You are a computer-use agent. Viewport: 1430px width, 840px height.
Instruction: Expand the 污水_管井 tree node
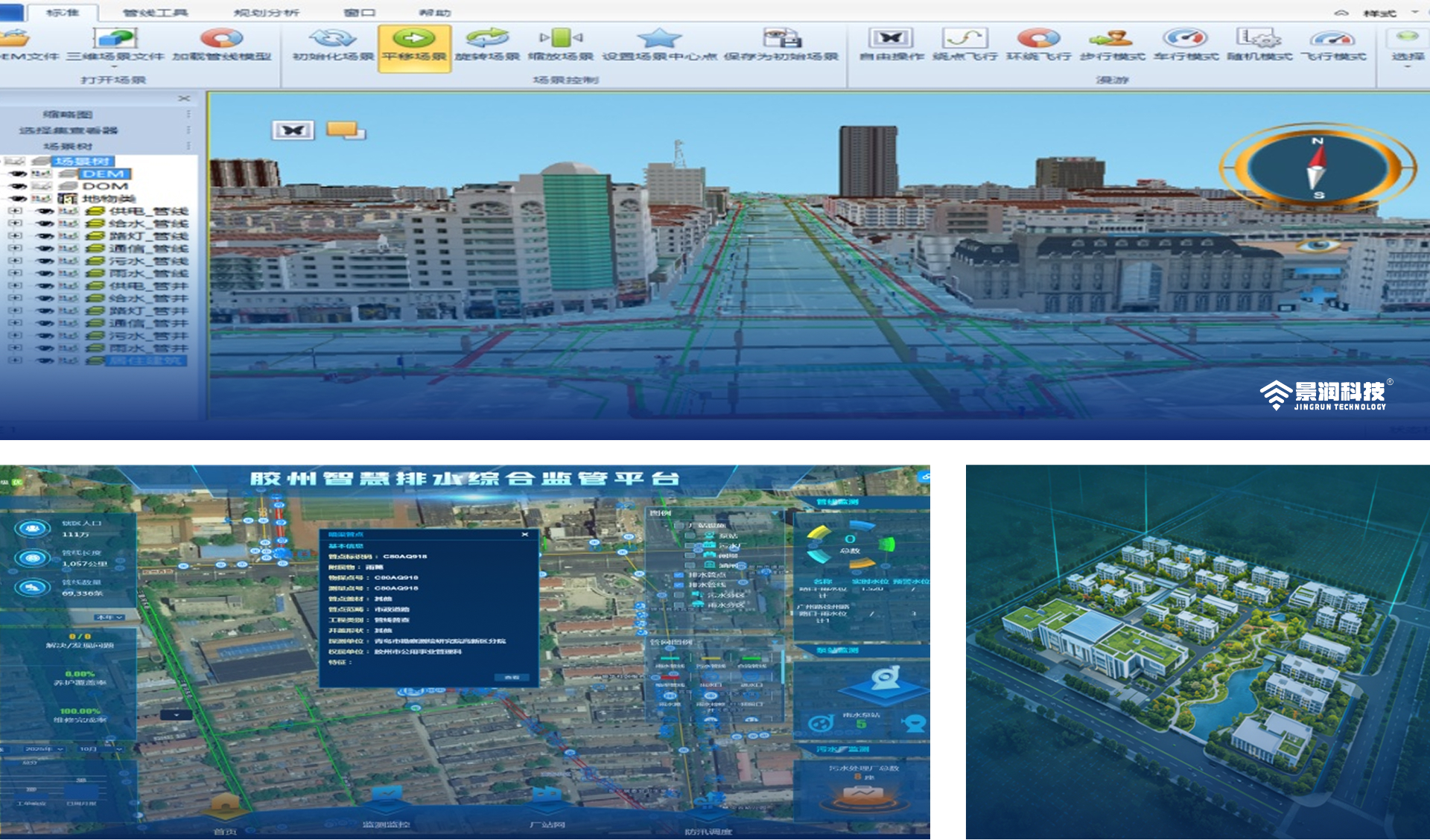[x=14, y=336]
